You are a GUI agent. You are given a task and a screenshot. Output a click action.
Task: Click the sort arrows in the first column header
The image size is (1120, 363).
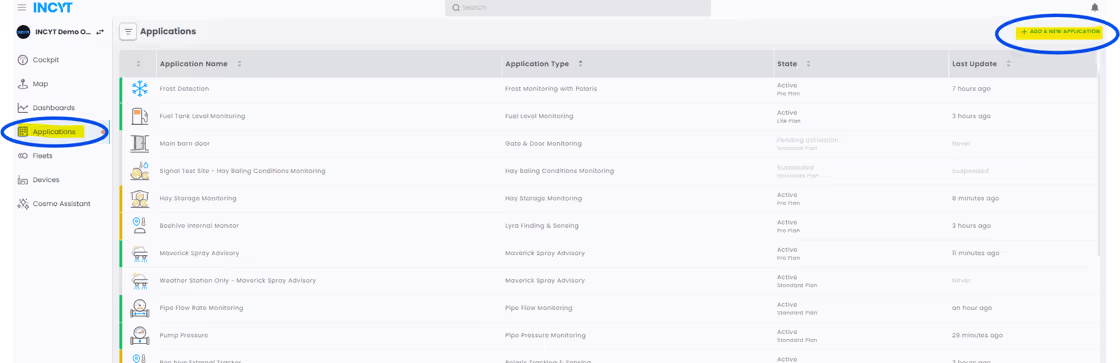click(139, 64)
